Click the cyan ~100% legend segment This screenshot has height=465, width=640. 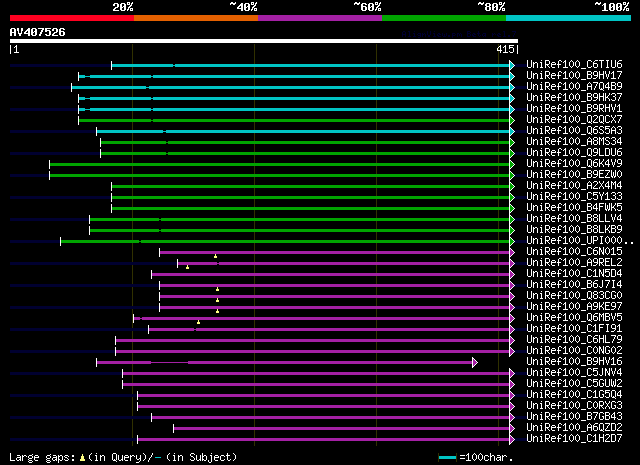pos(569,18)
